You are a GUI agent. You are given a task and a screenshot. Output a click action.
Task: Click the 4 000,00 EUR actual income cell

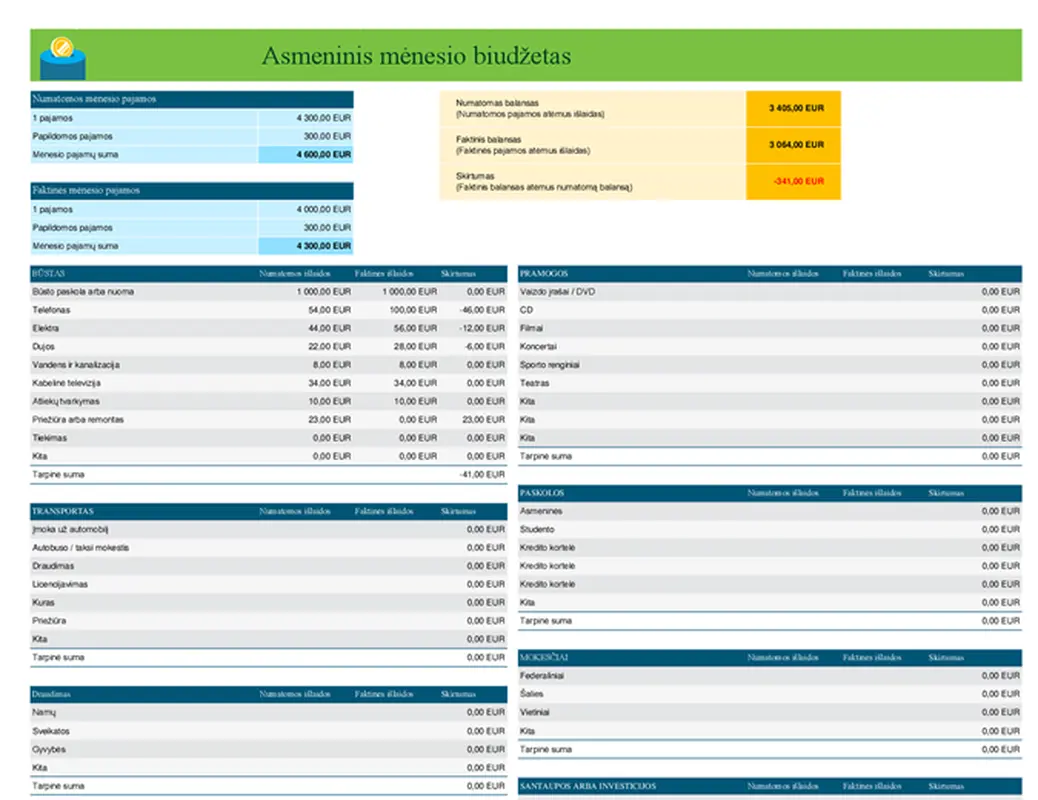[x=323, y=210]
